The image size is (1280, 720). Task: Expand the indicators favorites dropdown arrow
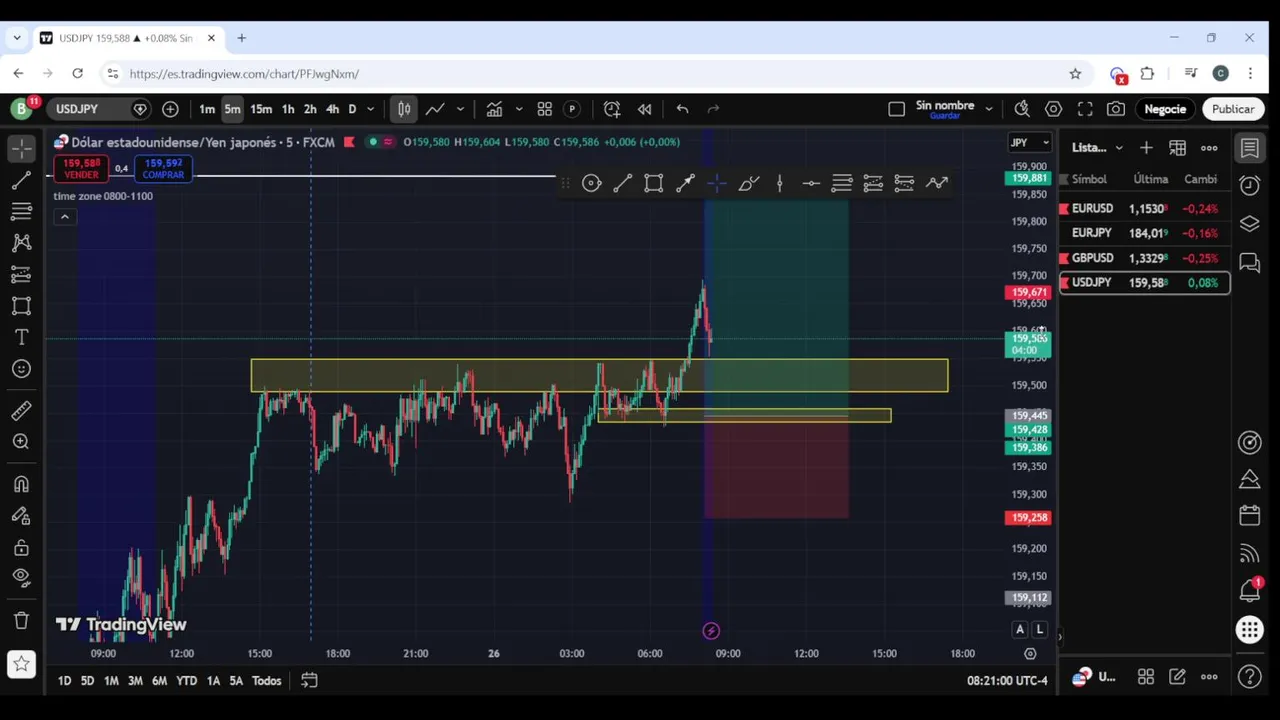(518, 109)
